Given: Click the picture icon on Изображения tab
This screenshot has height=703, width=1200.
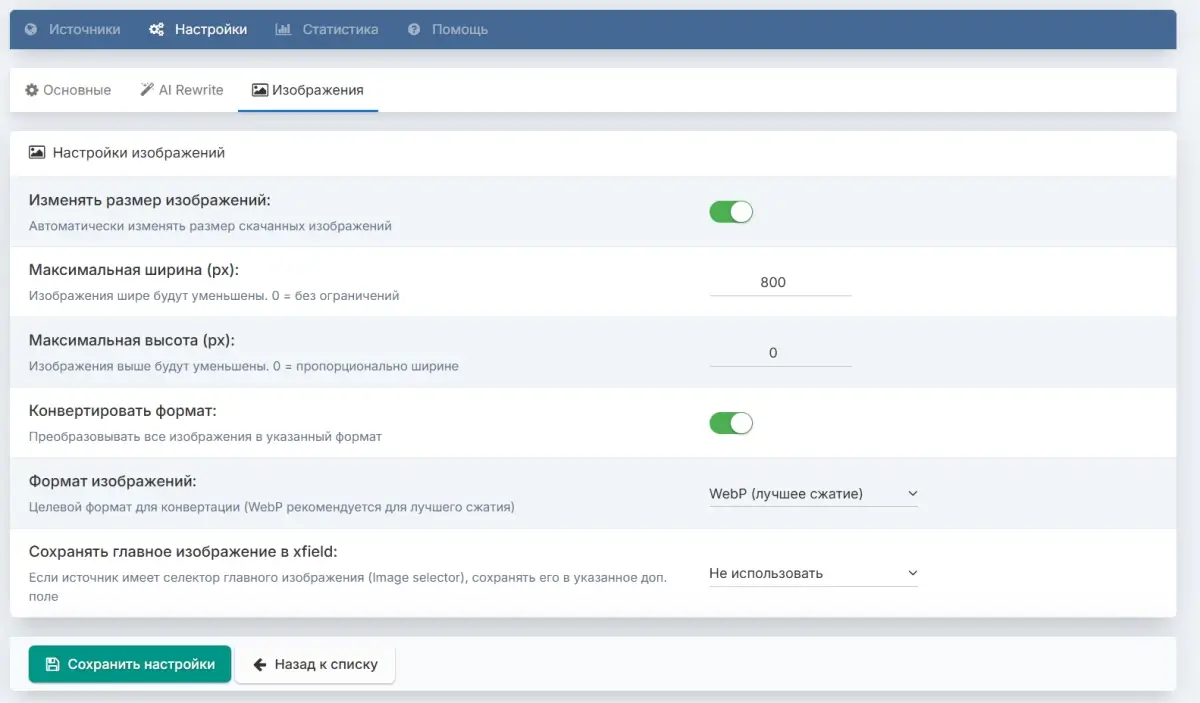Looking at the screenshot, I should [260, 90].
